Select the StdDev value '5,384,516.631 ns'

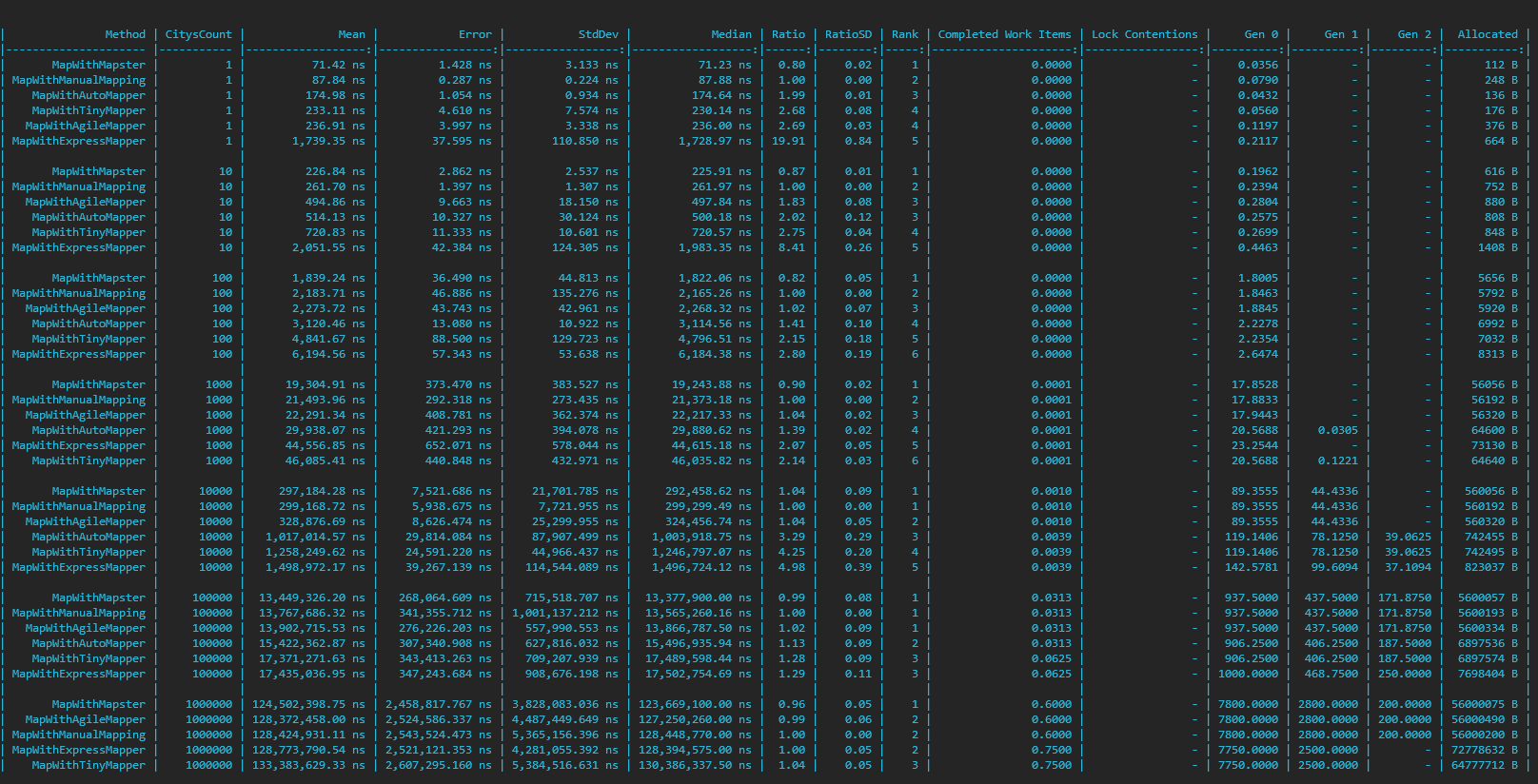(x=564, y=765)
